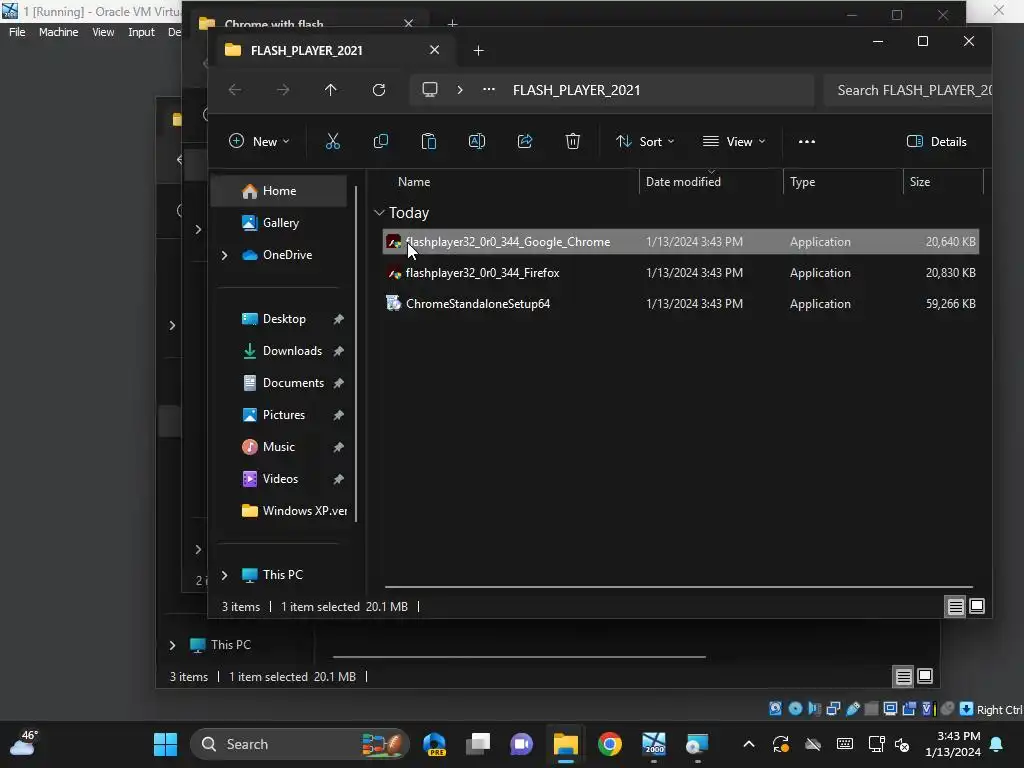
Task: Open the View dropdown menu
Action: click(x=734, y=141)
